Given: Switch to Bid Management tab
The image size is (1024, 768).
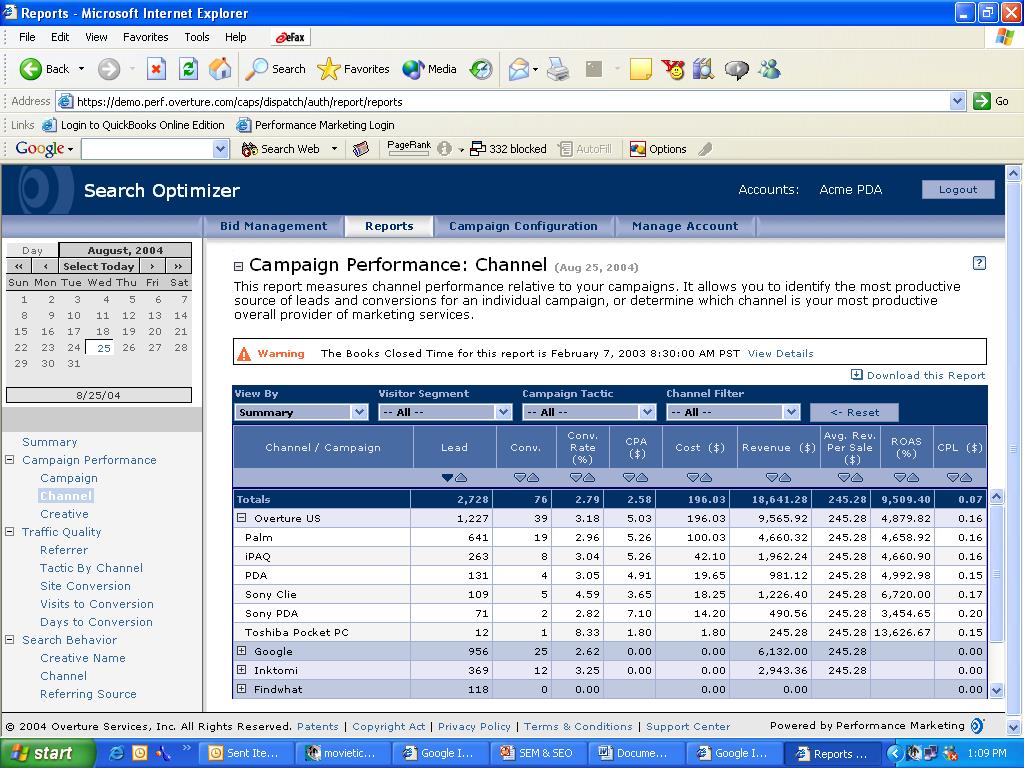Looking at the screenshot, I should click(273, 226).
